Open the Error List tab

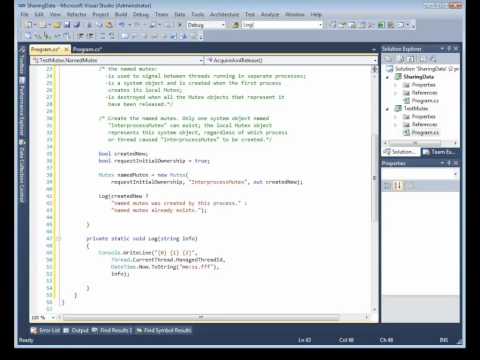[x=46, y=331]
